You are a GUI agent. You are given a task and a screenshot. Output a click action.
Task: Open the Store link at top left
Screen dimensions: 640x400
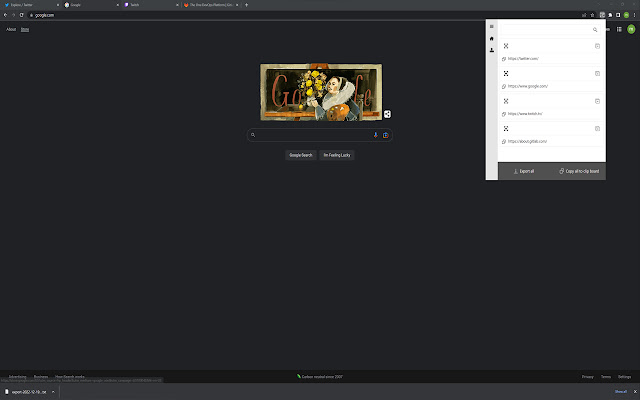tap(25, 29)
